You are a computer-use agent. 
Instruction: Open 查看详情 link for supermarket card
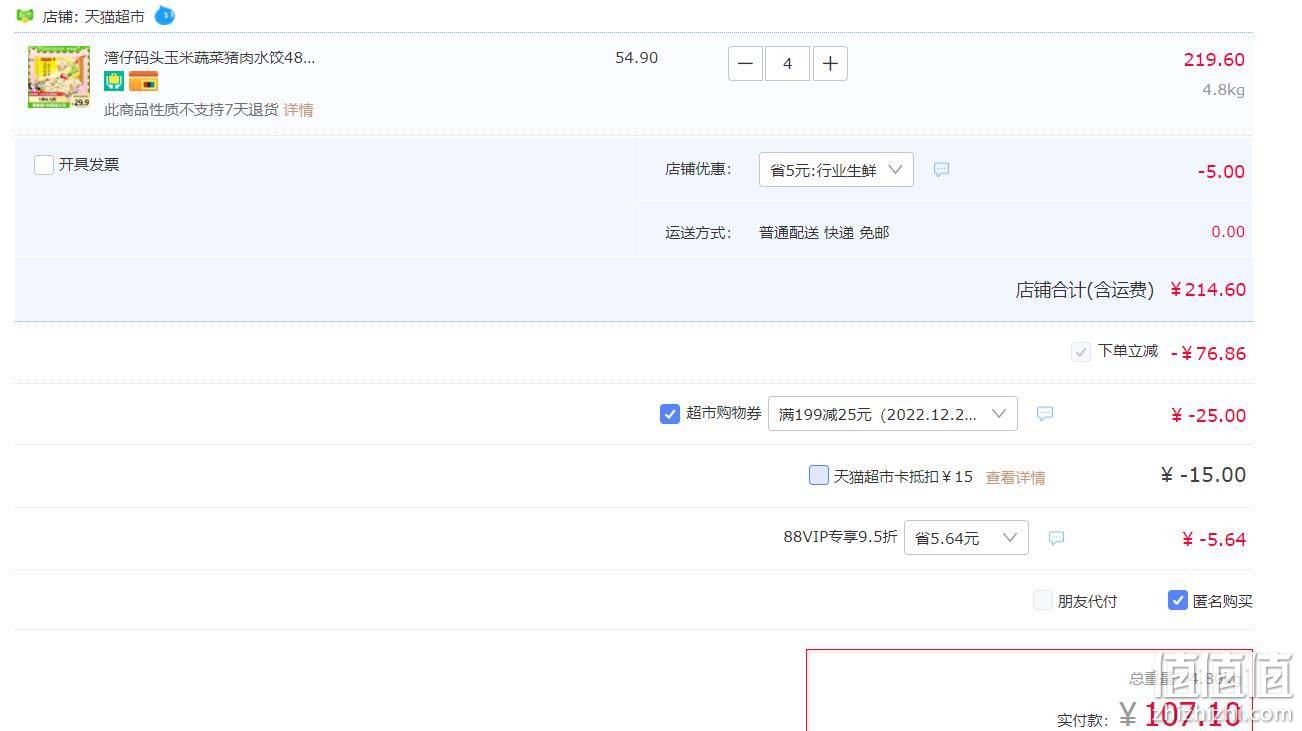(x=1016, y=478)
